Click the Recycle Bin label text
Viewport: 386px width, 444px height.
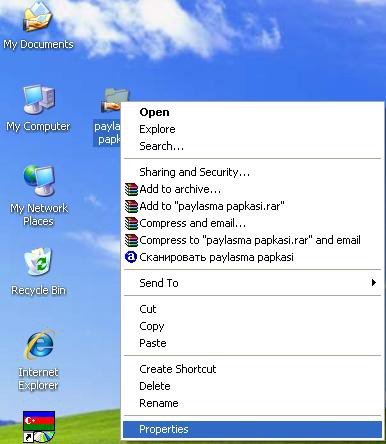[39, 290]
